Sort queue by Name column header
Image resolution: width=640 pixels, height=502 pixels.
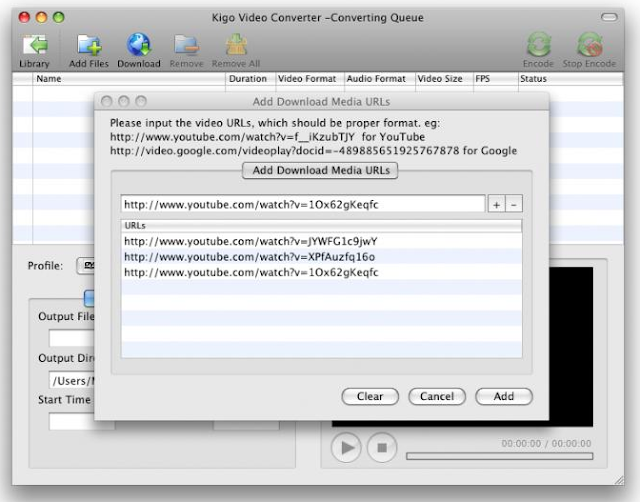pos(129,79)
